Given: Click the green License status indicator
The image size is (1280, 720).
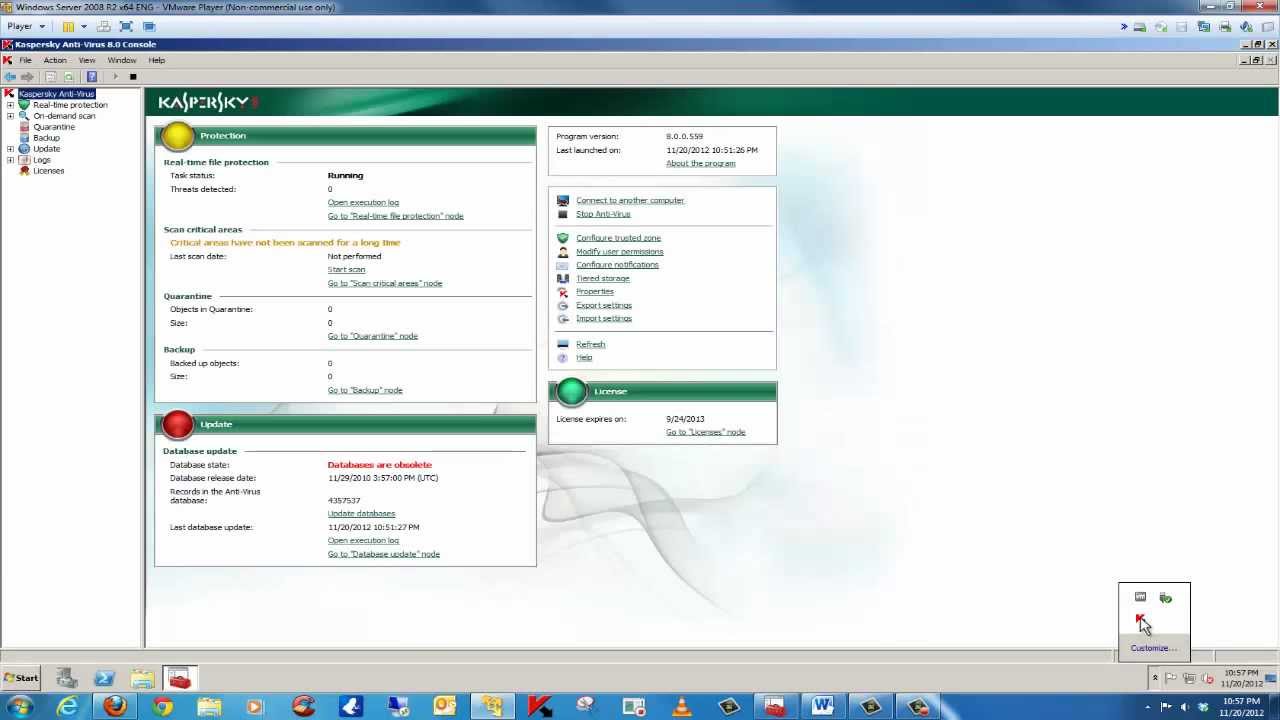Looking at the screenshot, I should click(572, 391).
